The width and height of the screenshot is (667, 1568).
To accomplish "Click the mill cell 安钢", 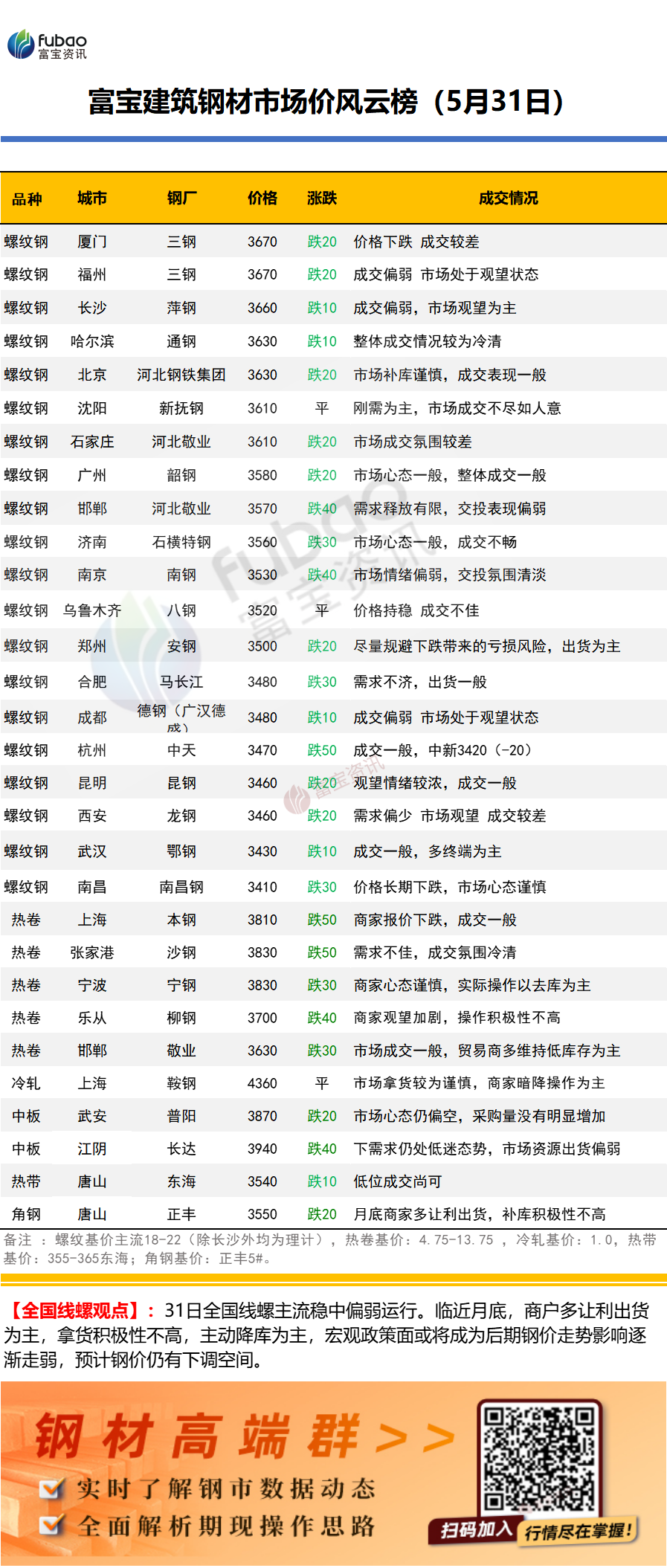I will (181, 646).
